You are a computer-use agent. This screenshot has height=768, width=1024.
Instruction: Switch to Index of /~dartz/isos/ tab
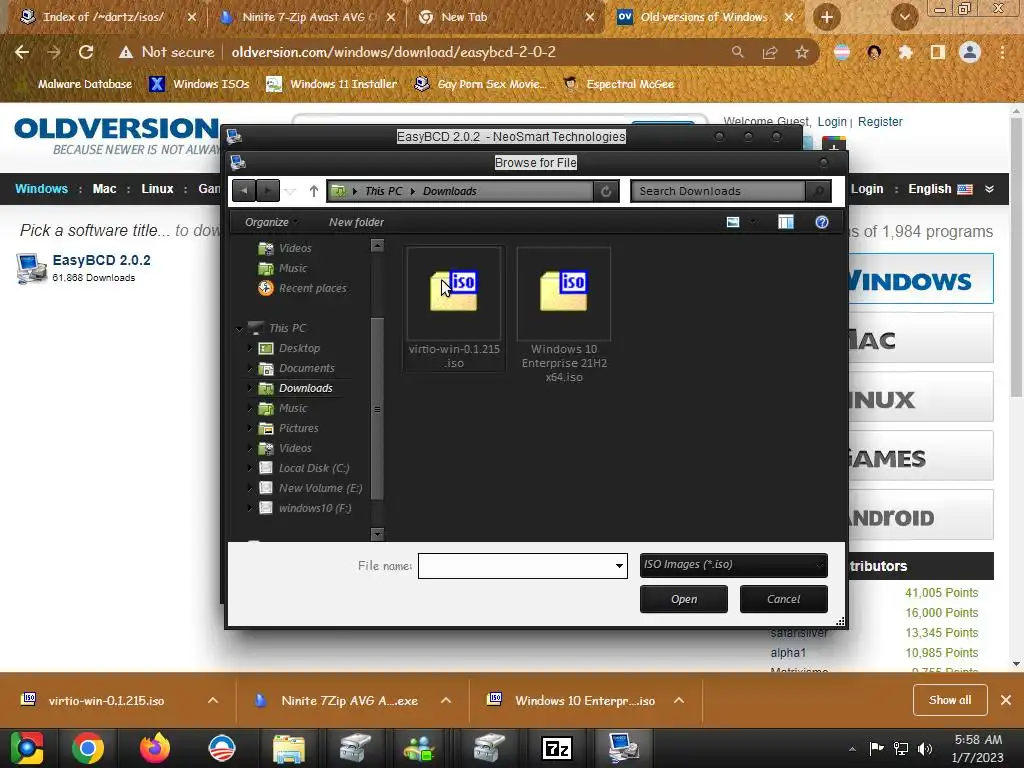[x=104, y=17]
